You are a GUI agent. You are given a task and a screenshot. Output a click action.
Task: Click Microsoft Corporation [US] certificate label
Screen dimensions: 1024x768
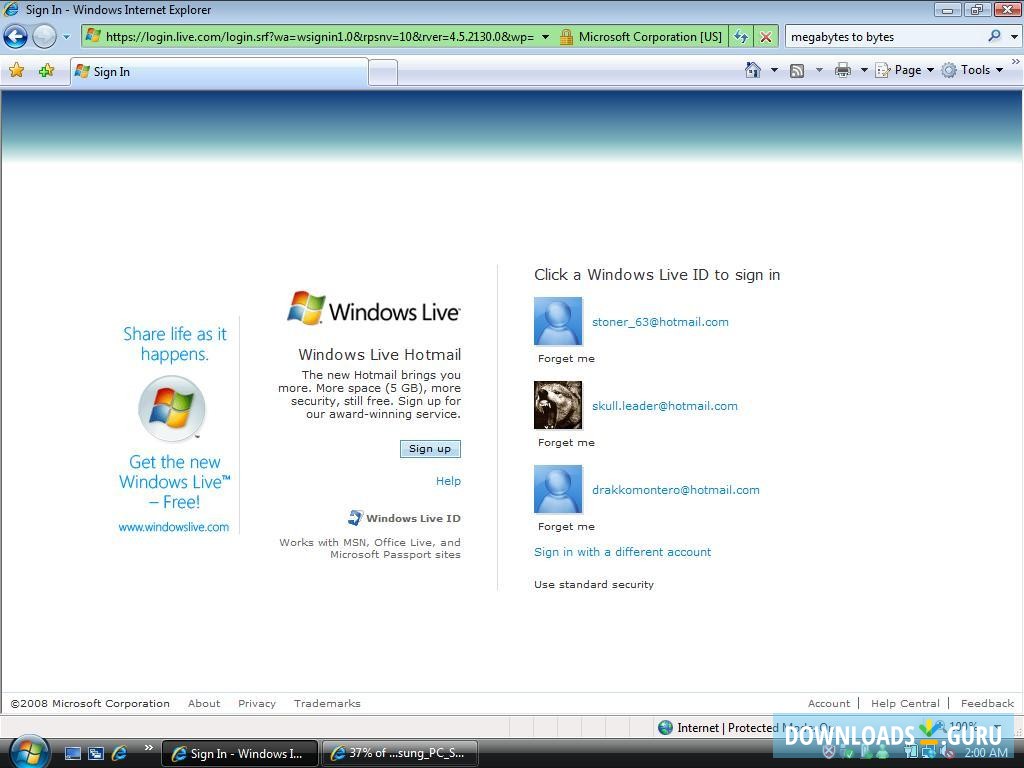click(650, 37)
